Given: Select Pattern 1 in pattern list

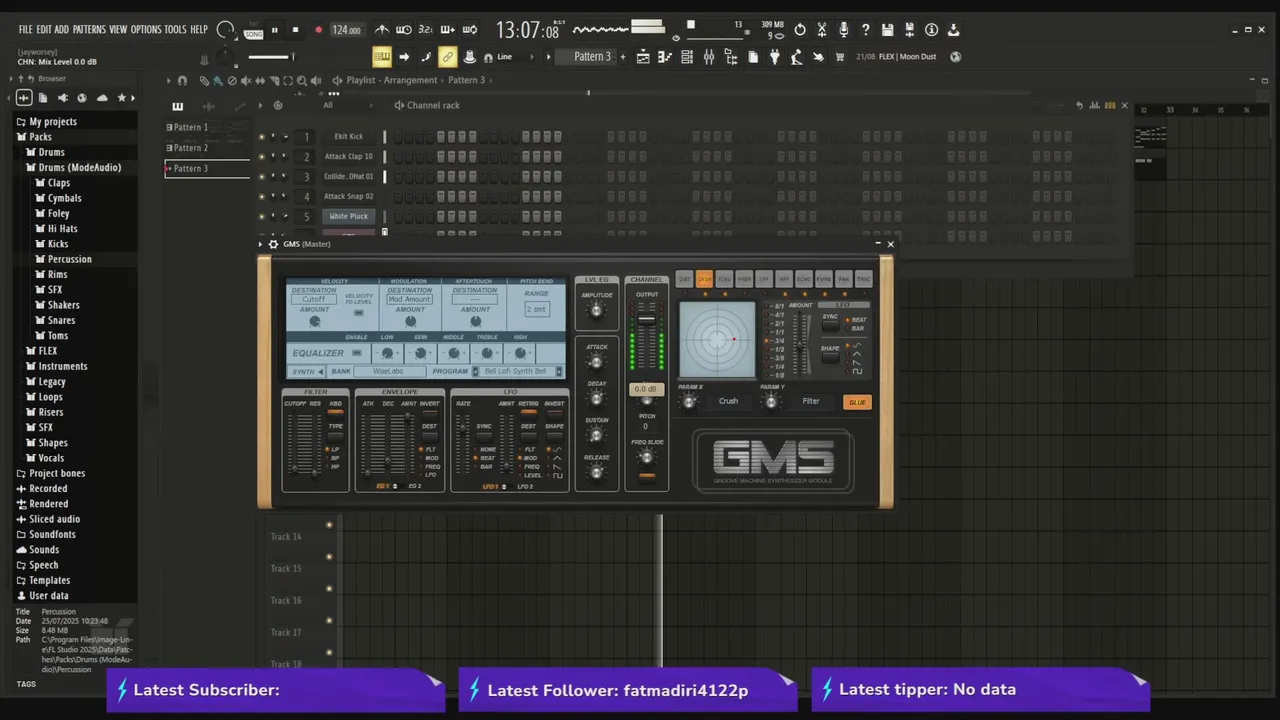Looking at the screenshot, I should [207, 128].
